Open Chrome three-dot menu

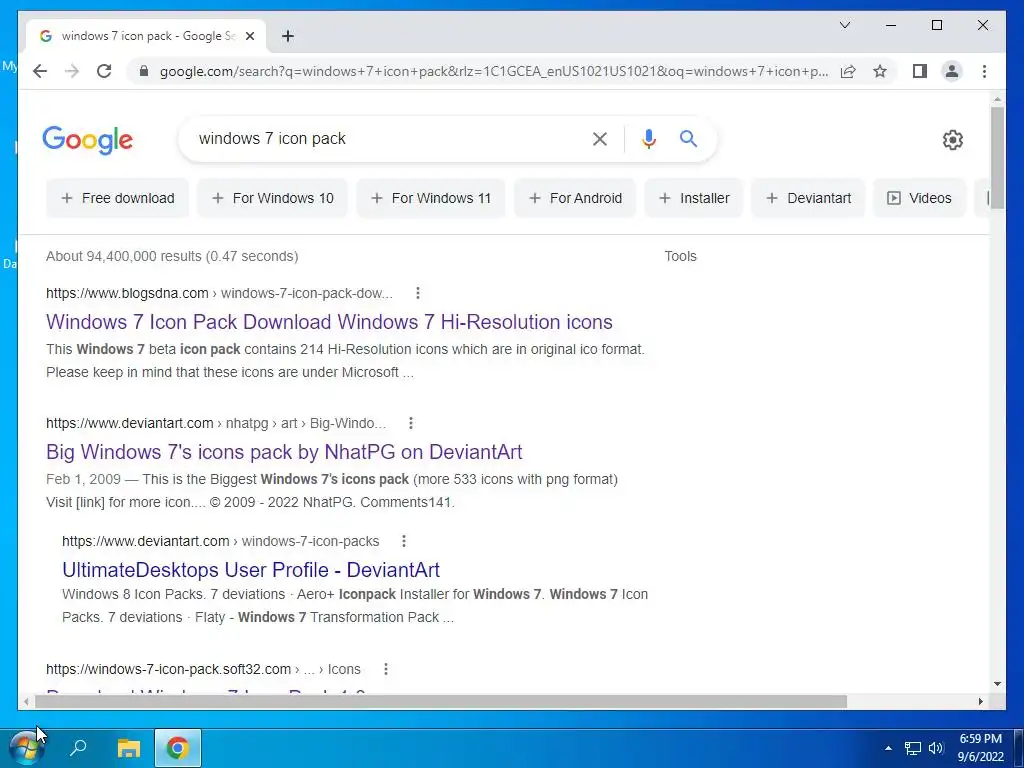point(984,71)
